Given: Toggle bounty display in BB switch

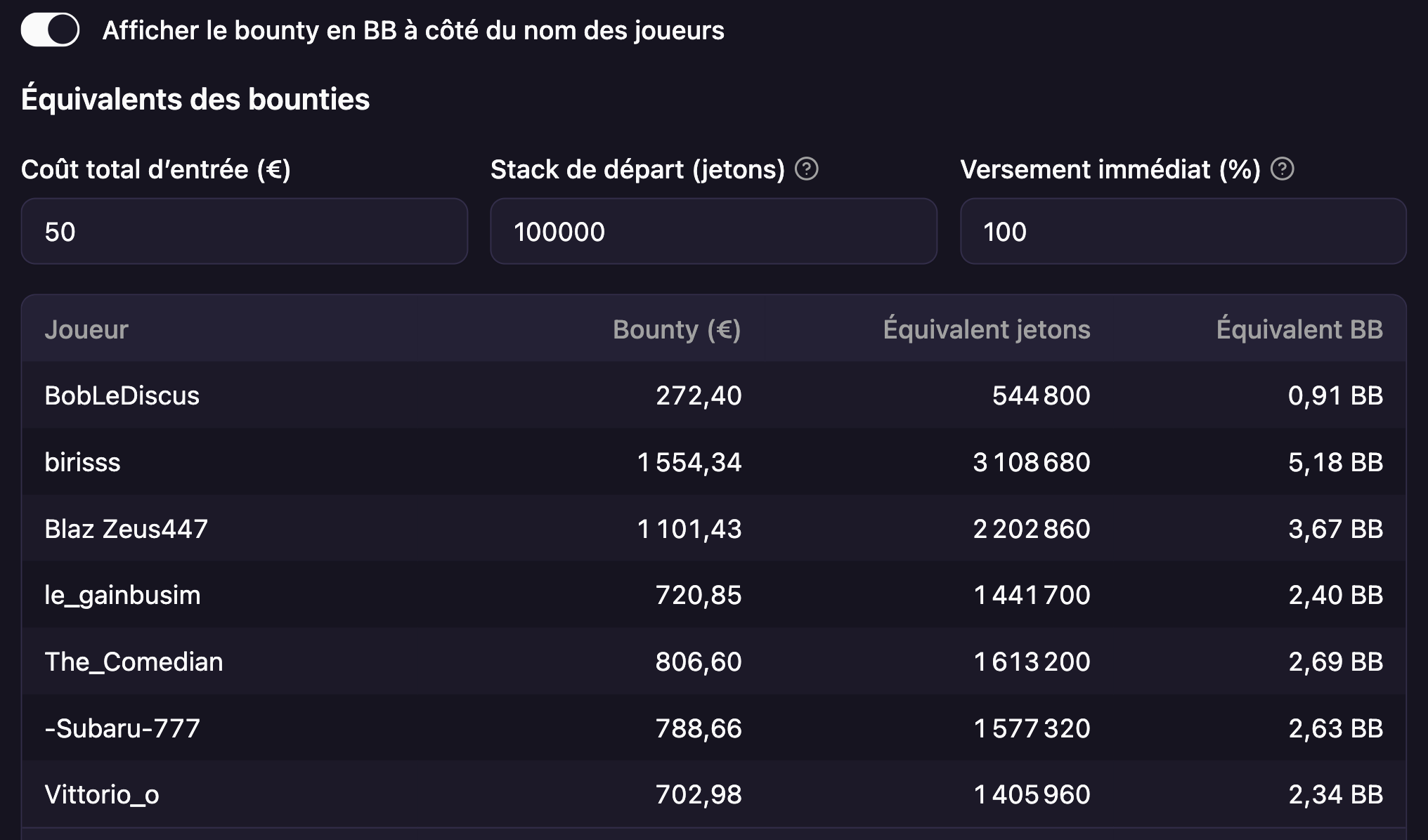Looking at the screenshot, I should coord(50,30).
